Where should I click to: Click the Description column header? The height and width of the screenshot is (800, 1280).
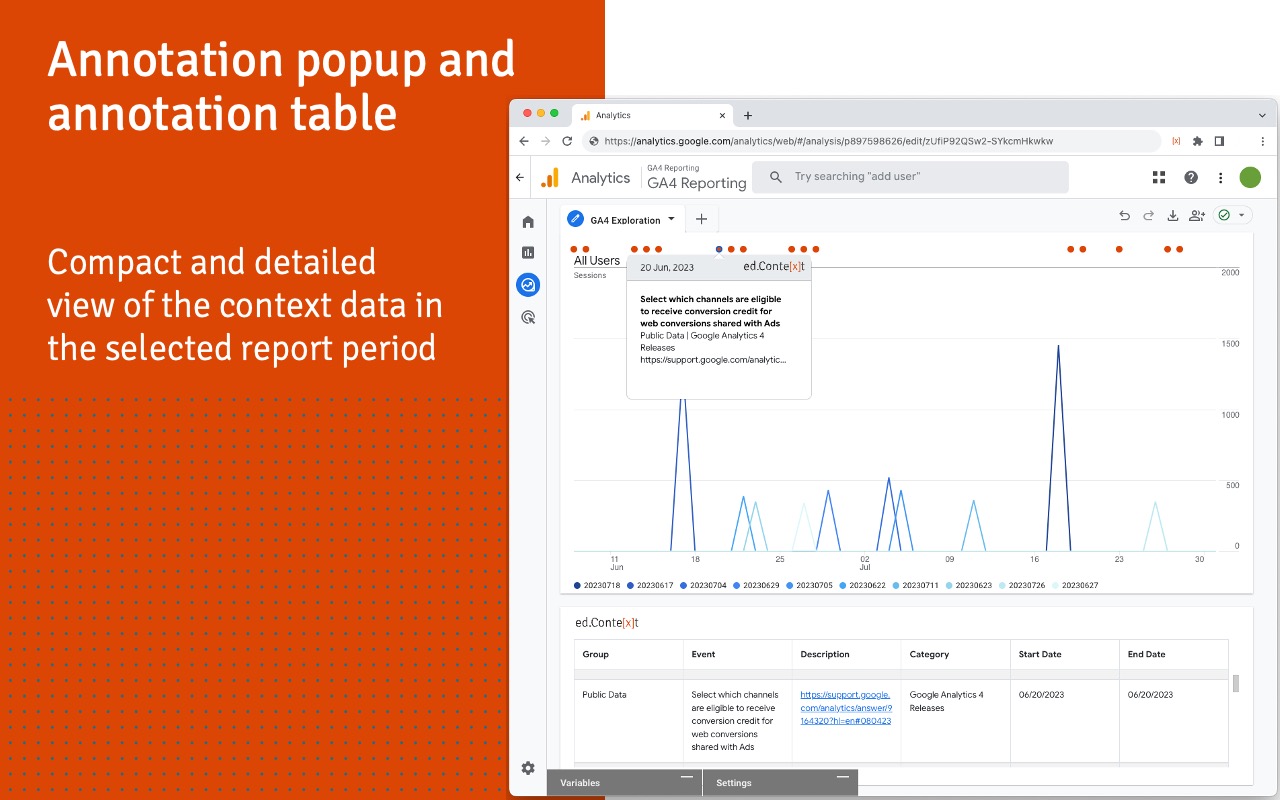(x=847, y=654)
